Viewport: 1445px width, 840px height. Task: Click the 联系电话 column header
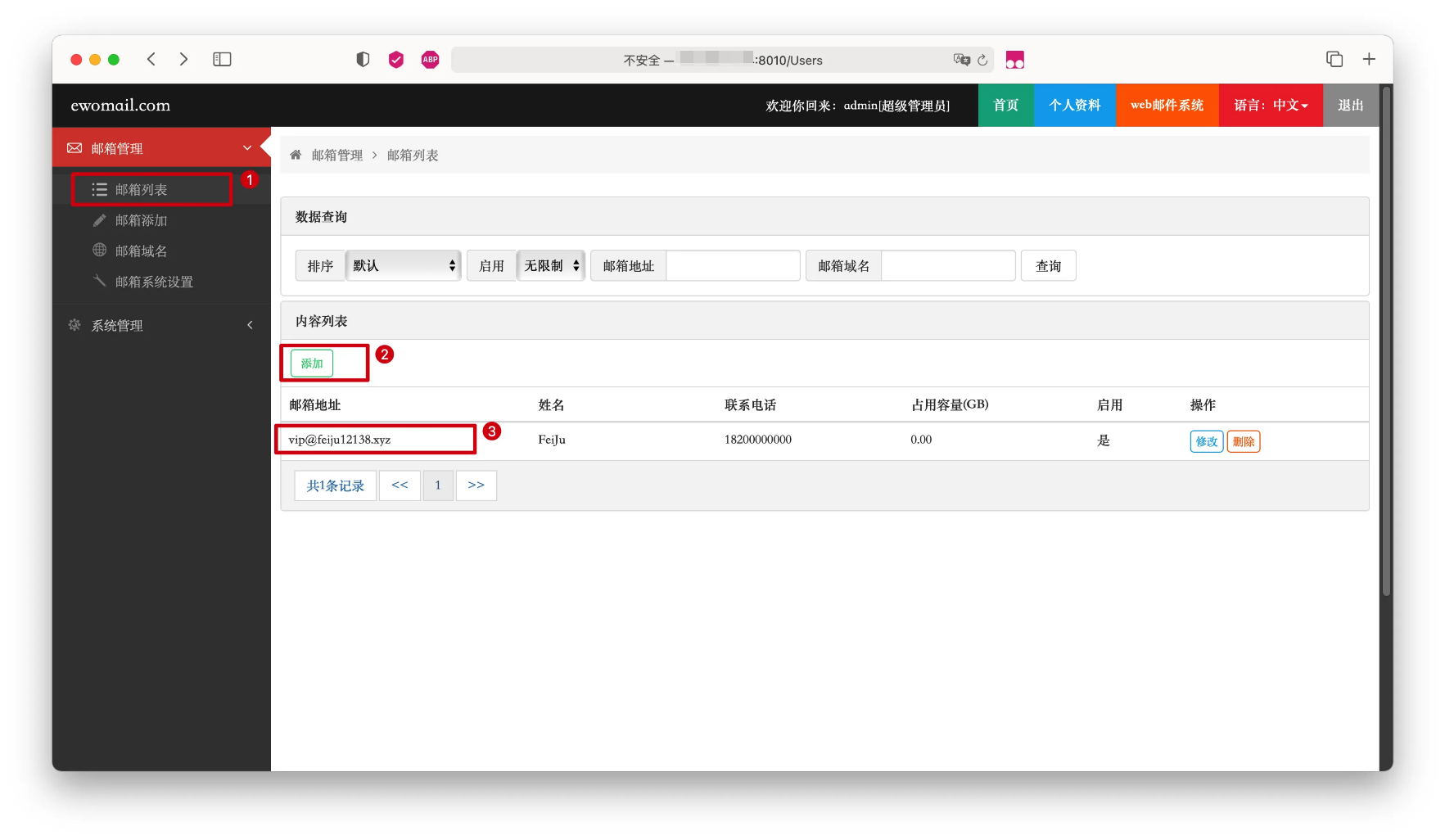click(x=750, y=404)
